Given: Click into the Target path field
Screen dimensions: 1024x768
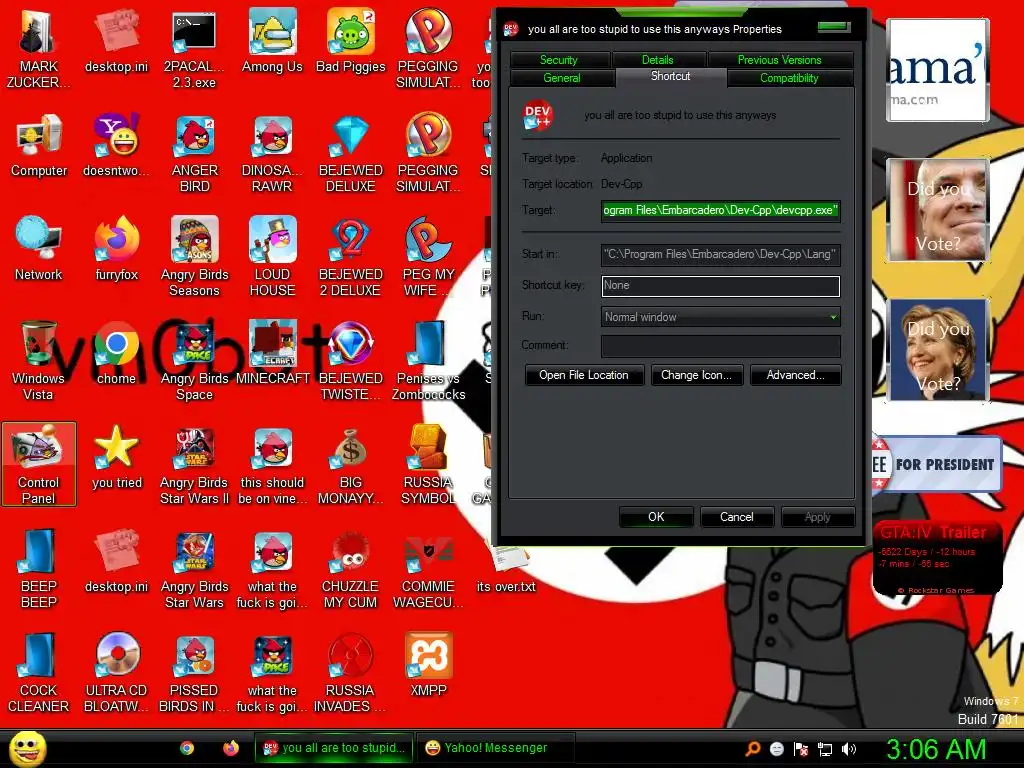Looking at the screenshot, I should [x=720, y=210].
